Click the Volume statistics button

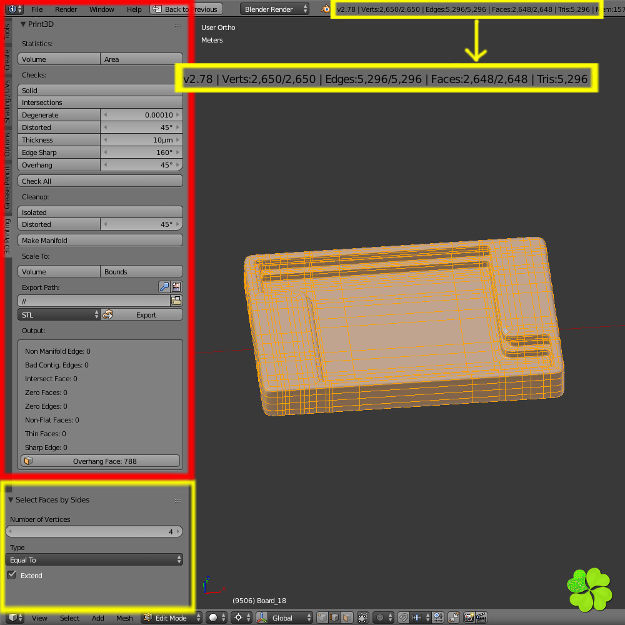pyautogui.click(x=59, y=59)
